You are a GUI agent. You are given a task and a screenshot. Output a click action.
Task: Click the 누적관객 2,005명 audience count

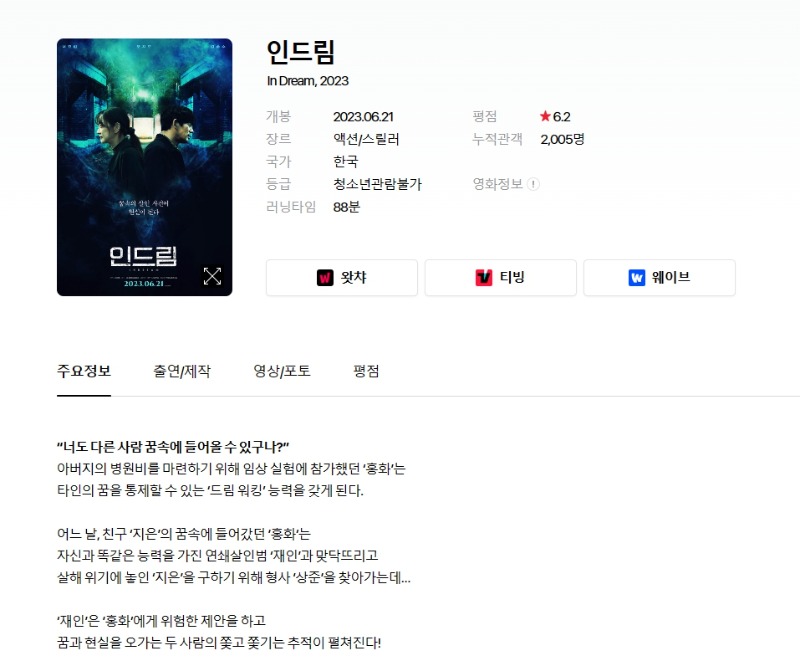[x=562, y=139]
